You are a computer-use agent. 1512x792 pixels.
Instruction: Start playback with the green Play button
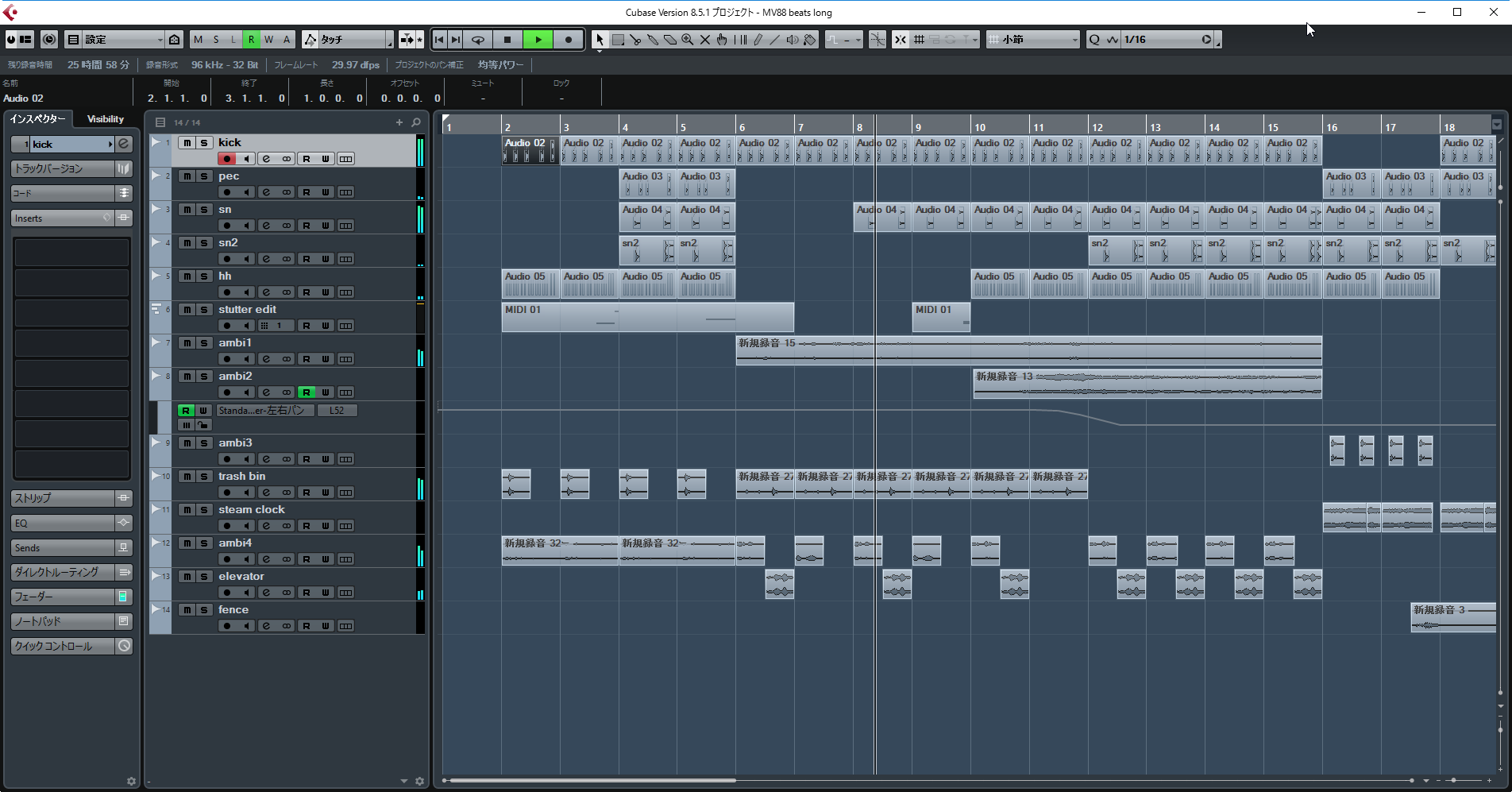point(538,40)
